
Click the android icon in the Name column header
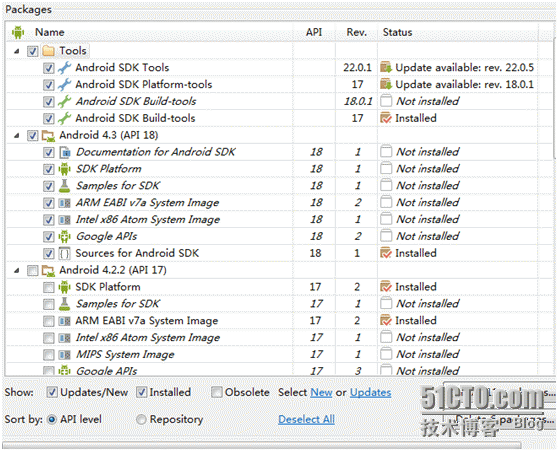[x=18, y=32]
